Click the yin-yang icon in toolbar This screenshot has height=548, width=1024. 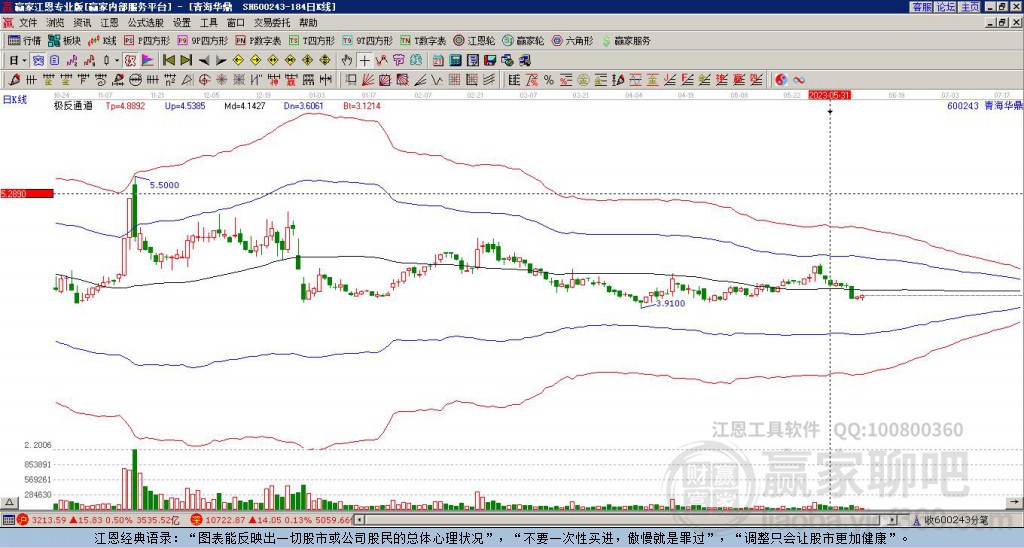coord(780,80)
